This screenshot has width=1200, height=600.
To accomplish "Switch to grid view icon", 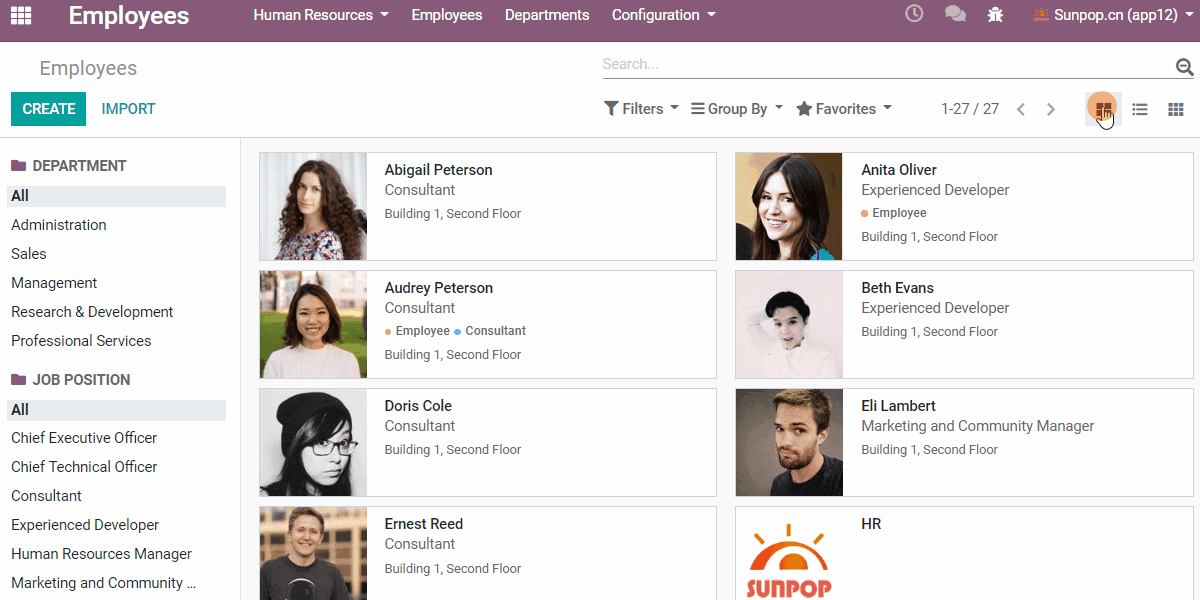I will pos(1176,109).
